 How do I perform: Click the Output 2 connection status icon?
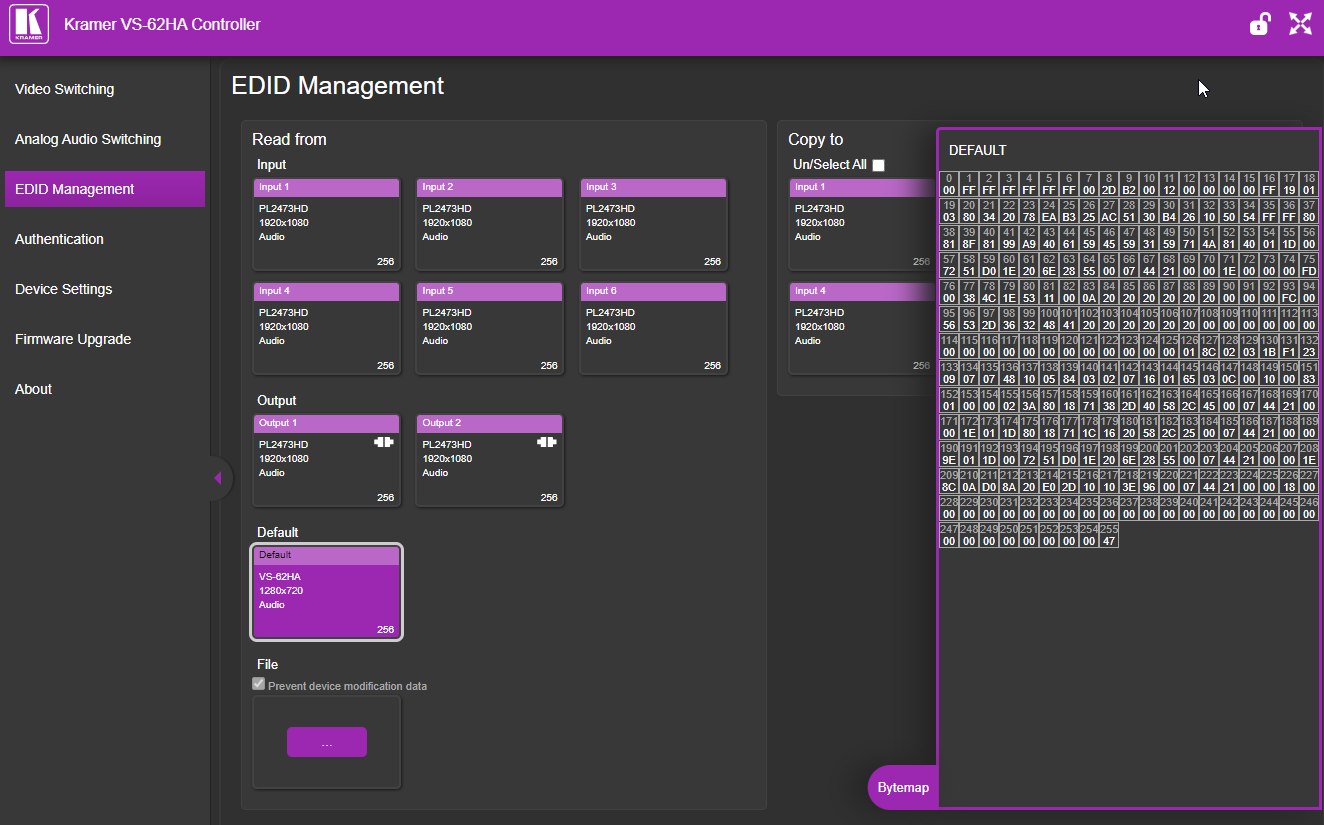[547, 442]
